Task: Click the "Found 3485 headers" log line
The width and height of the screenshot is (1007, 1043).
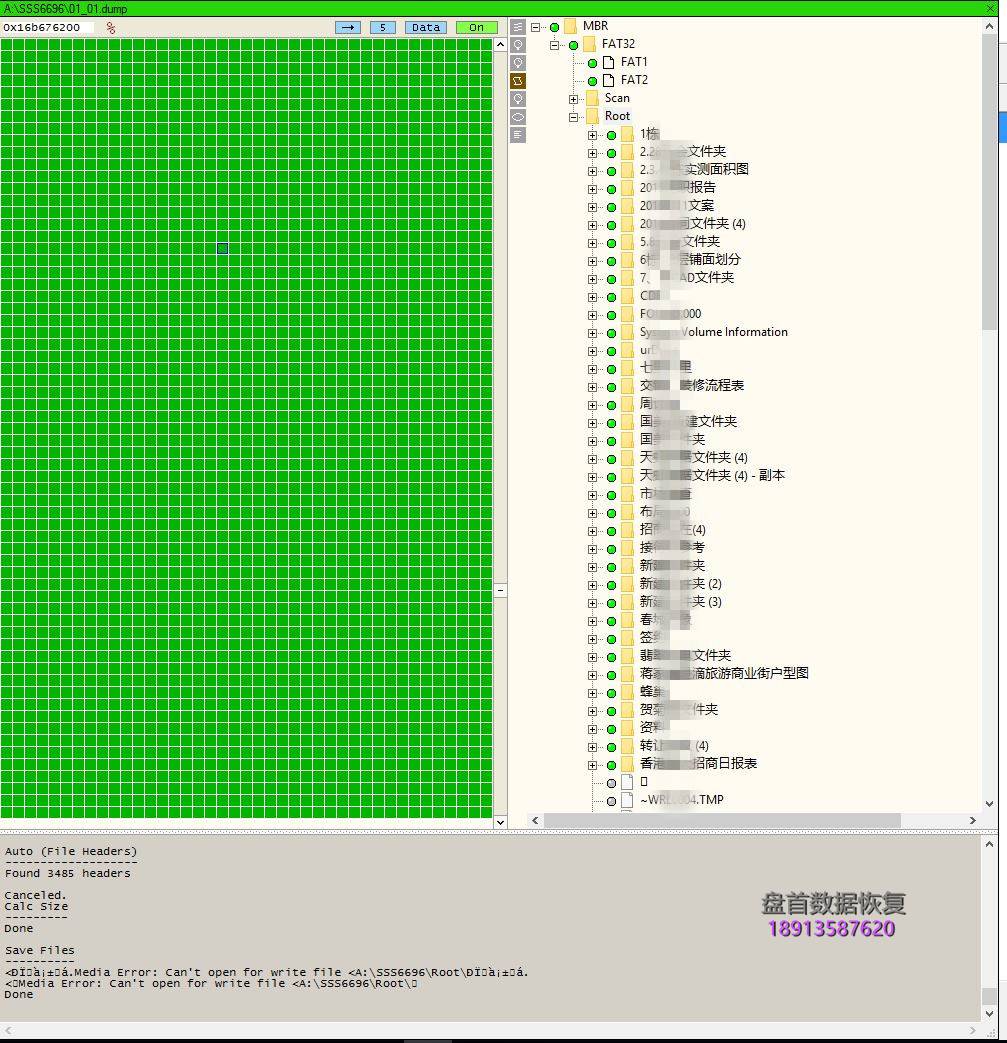Action: tap(68, 873)
